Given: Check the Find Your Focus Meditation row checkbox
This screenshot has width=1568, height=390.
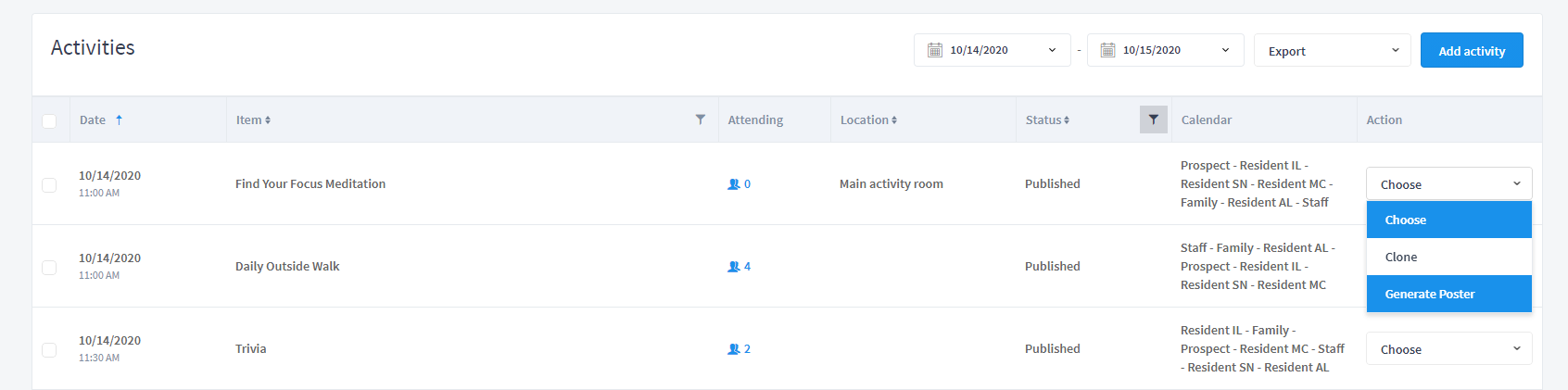Looking at the screenshot, I should 49,185.
